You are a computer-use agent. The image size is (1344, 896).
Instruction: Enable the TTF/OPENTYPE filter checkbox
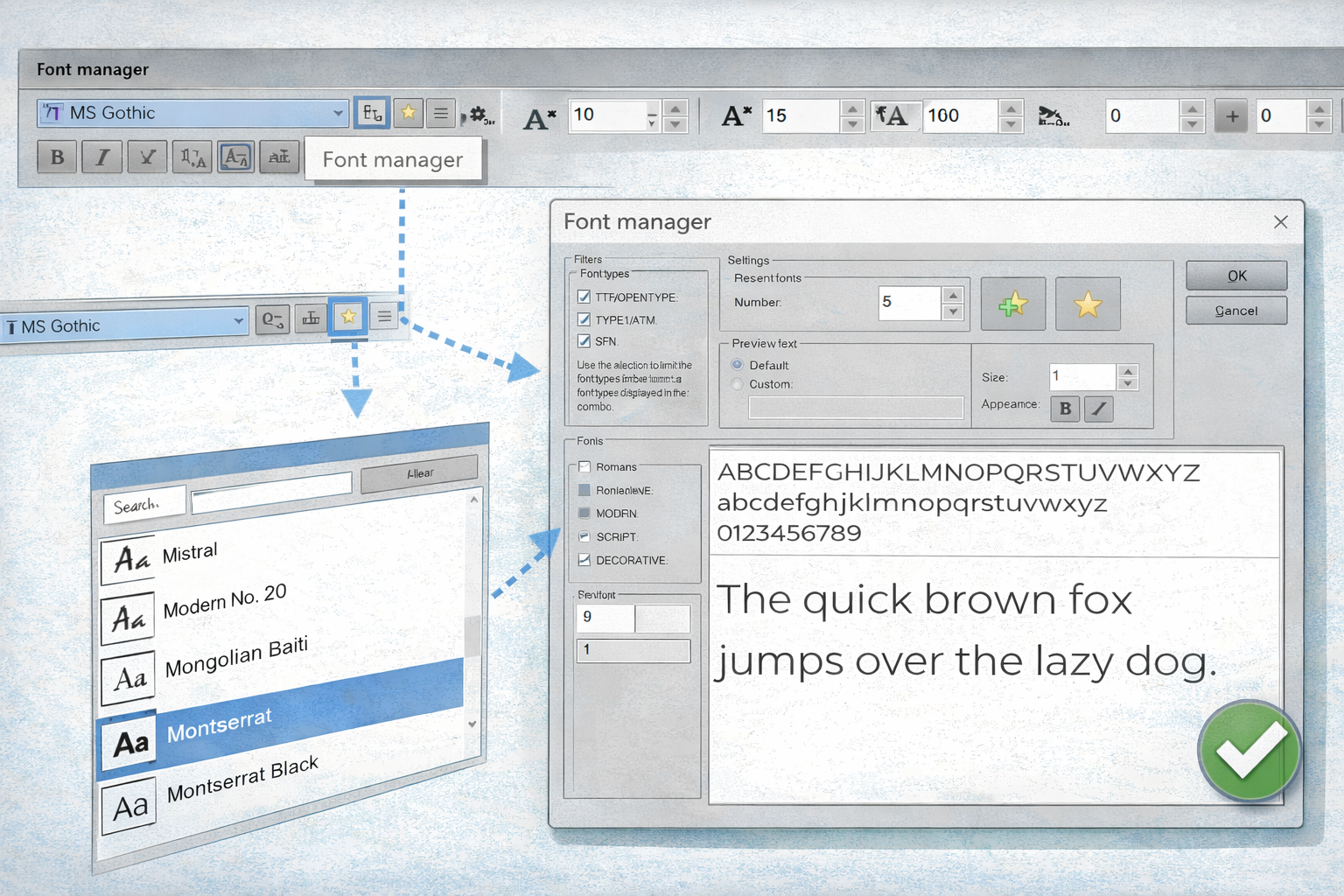pos(584,297)
